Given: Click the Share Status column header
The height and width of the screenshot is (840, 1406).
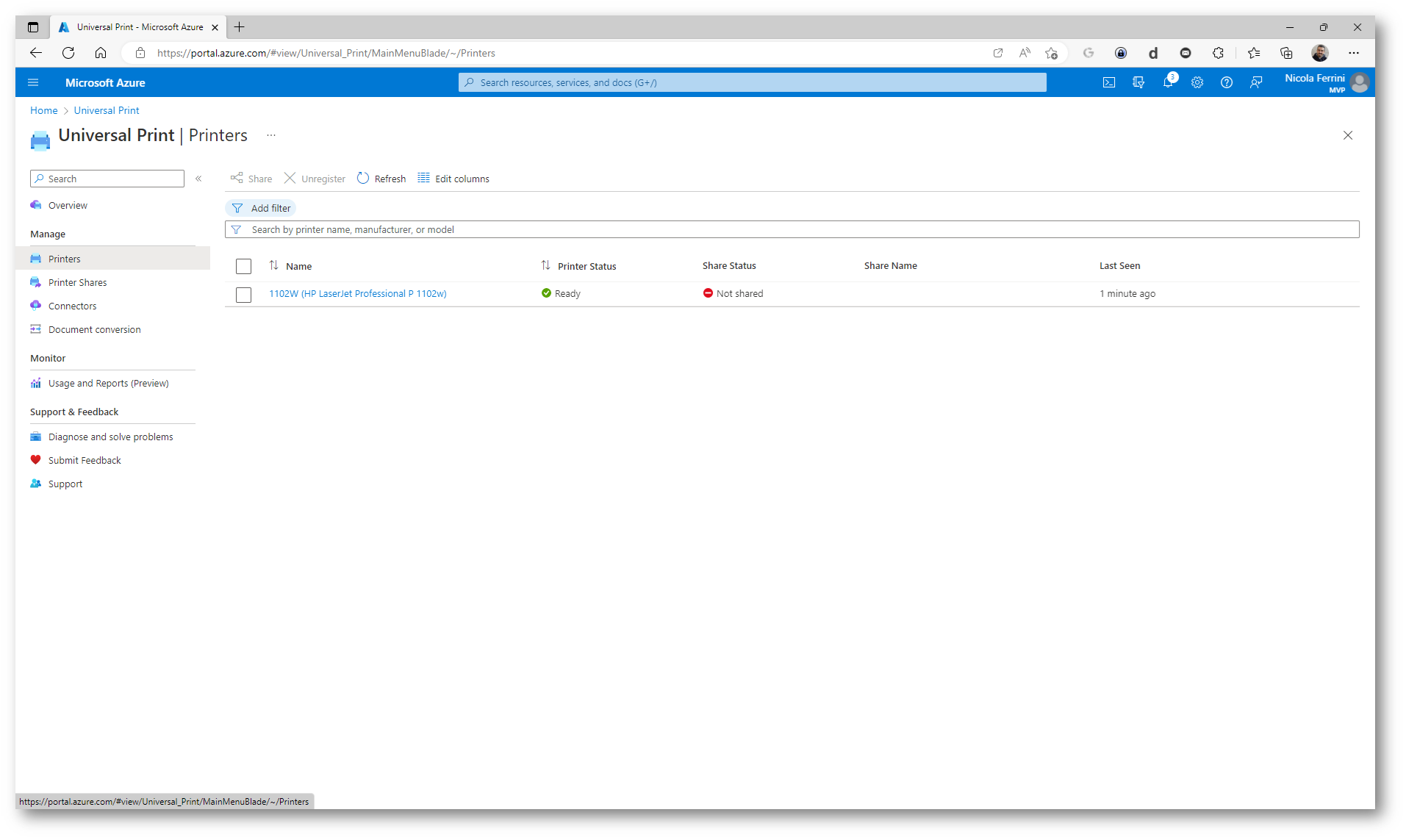Looking at the screenshot, I should point(729,265).
